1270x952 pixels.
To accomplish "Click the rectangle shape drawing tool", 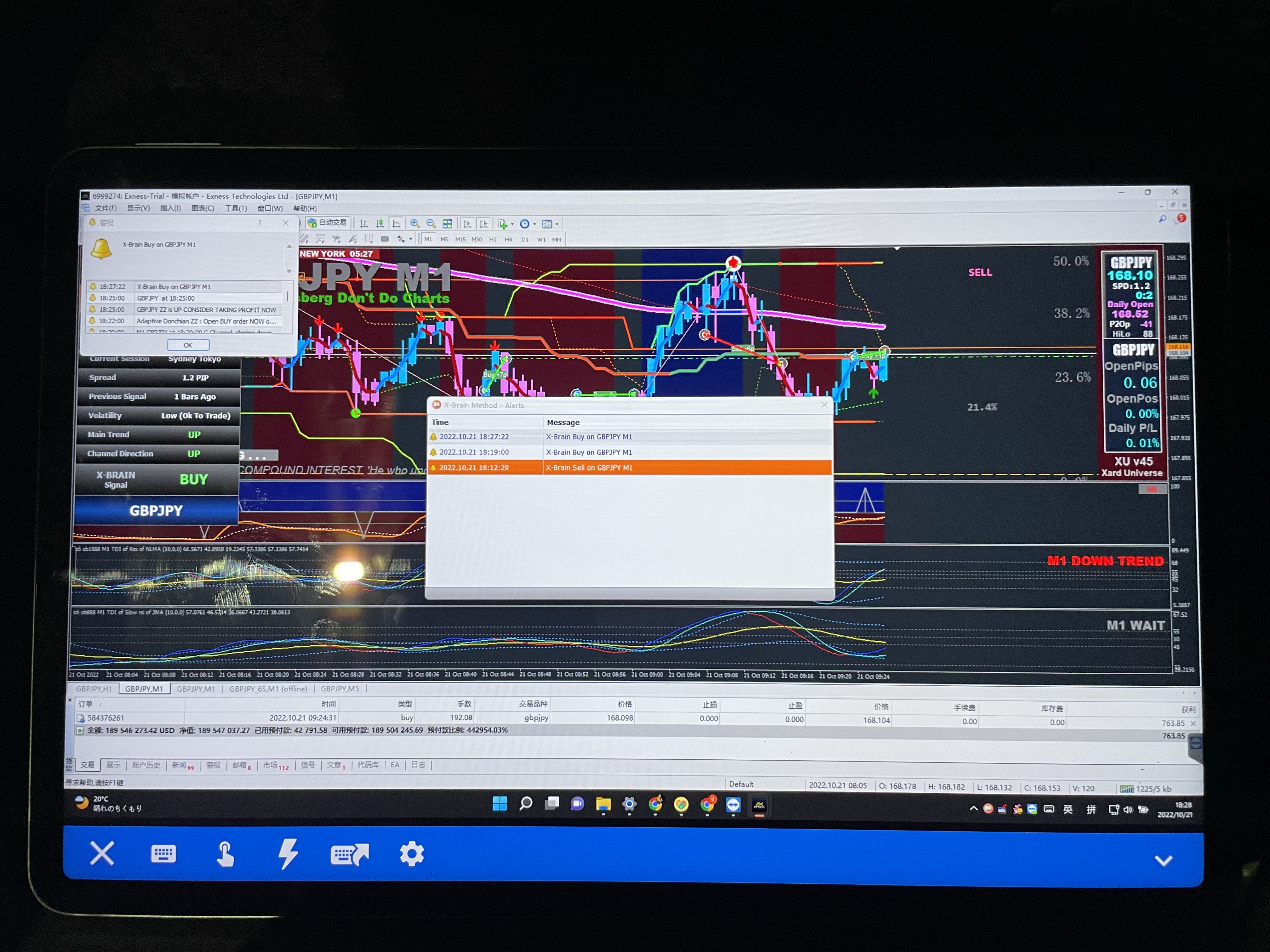I will pos(385,239).
